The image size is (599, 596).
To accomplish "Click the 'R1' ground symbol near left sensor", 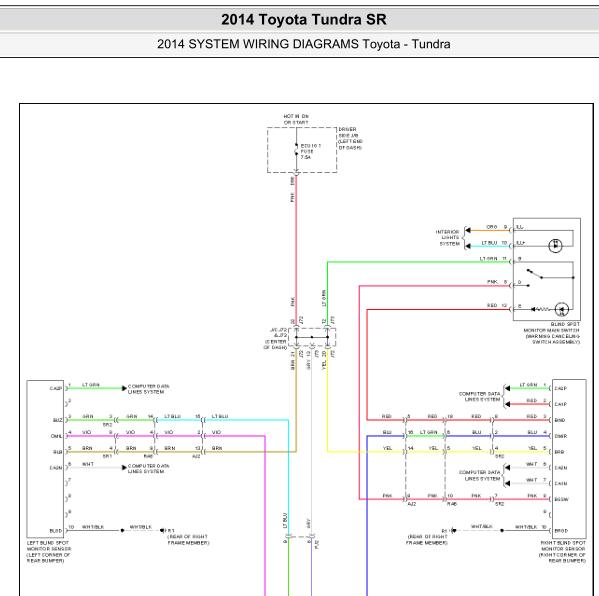I will click(162, 530).
